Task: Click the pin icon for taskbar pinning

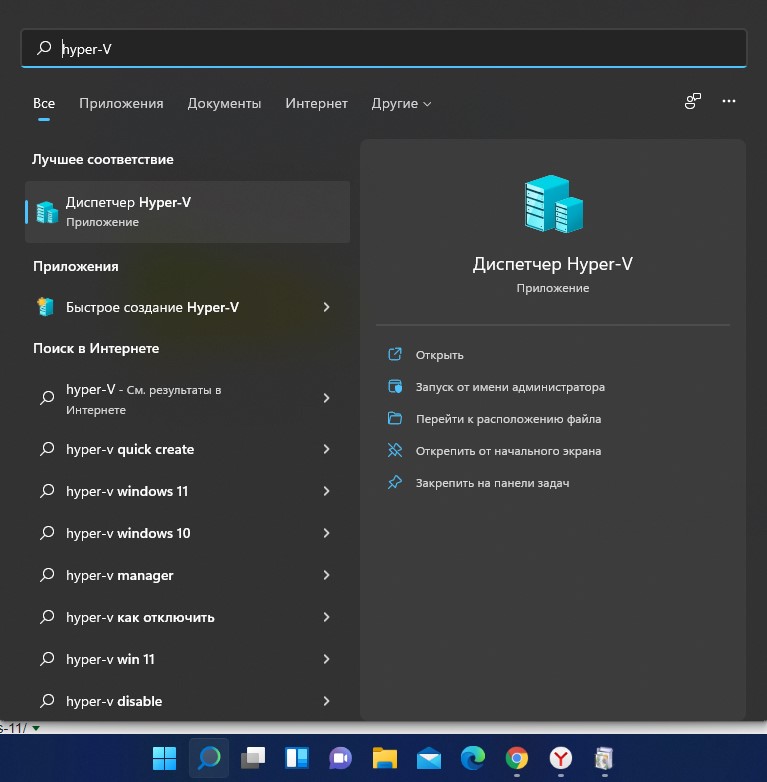Action: (395, 482)
